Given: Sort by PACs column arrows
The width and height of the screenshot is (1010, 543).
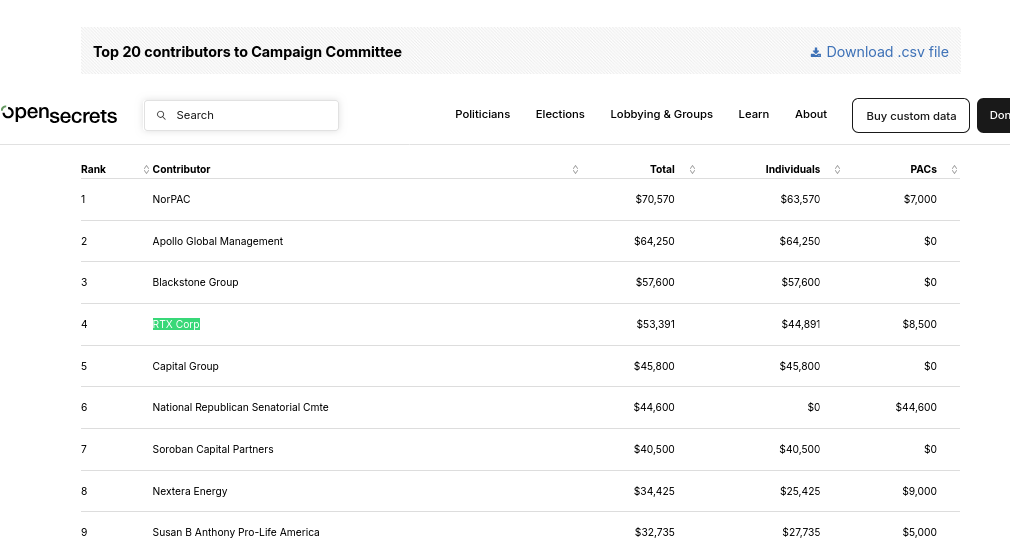Looking at the screenshot, I should tap(955, 169).
